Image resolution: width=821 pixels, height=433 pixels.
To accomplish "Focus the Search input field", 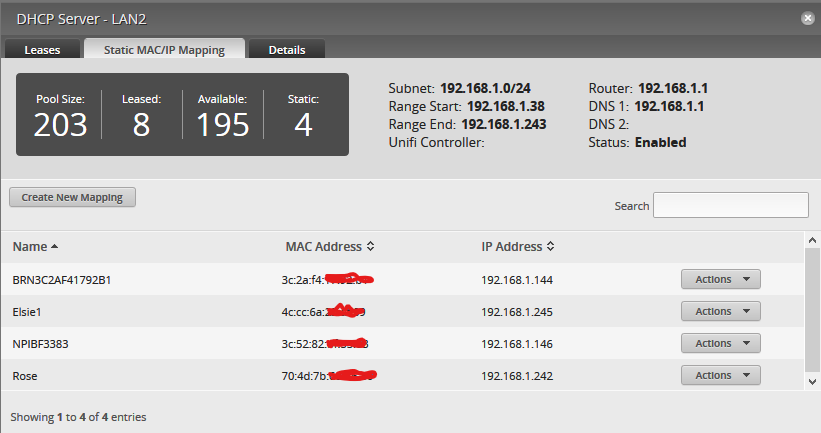I will pyautogui.click(x=730, y=205).
